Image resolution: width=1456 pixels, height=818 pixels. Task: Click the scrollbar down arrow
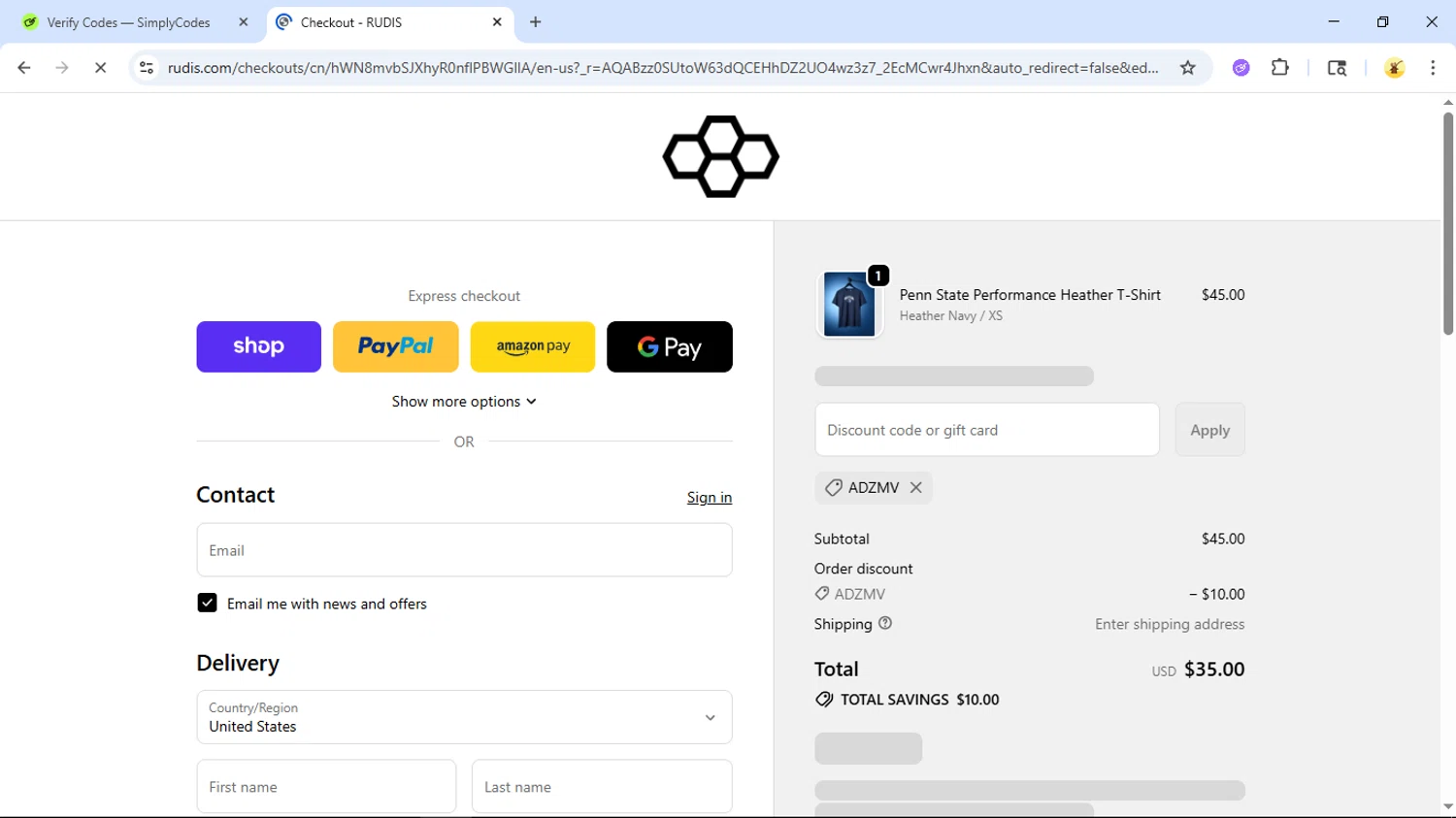(1447, 807)
